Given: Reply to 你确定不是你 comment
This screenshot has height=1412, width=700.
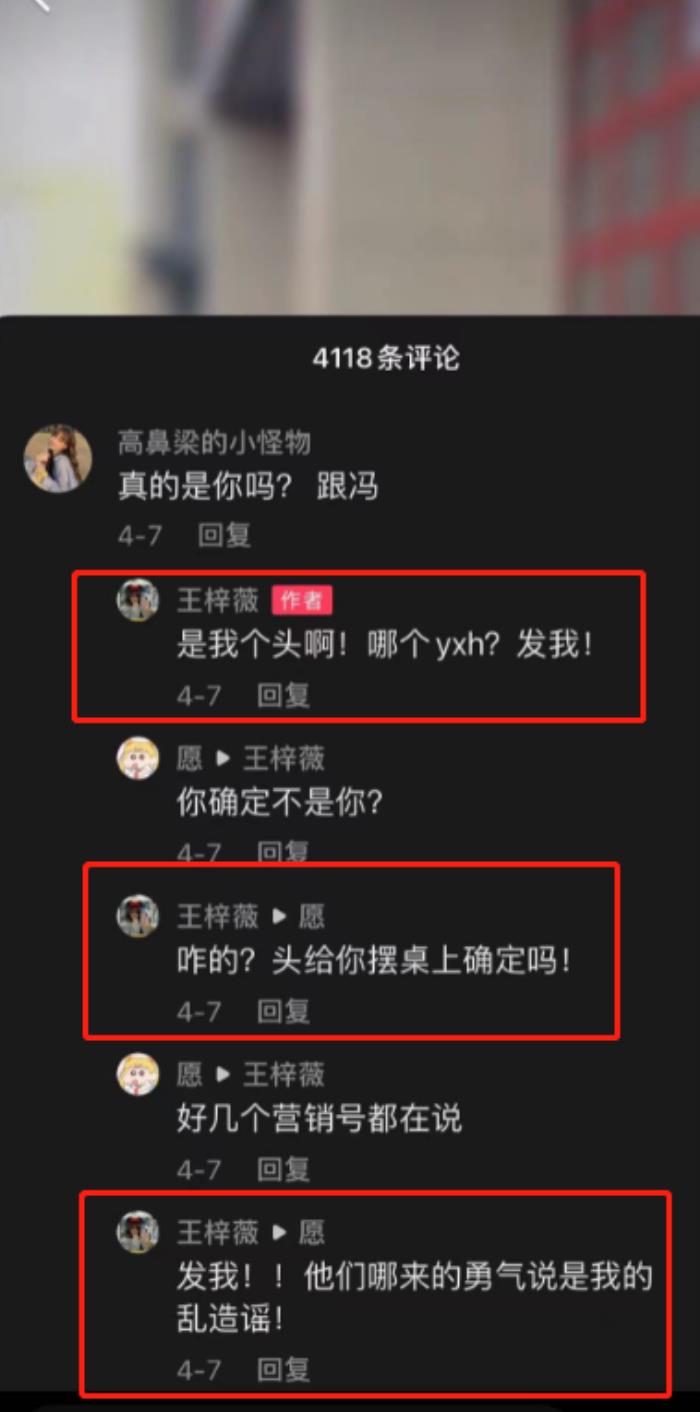Looking at the screenshot, I should 284,852.
